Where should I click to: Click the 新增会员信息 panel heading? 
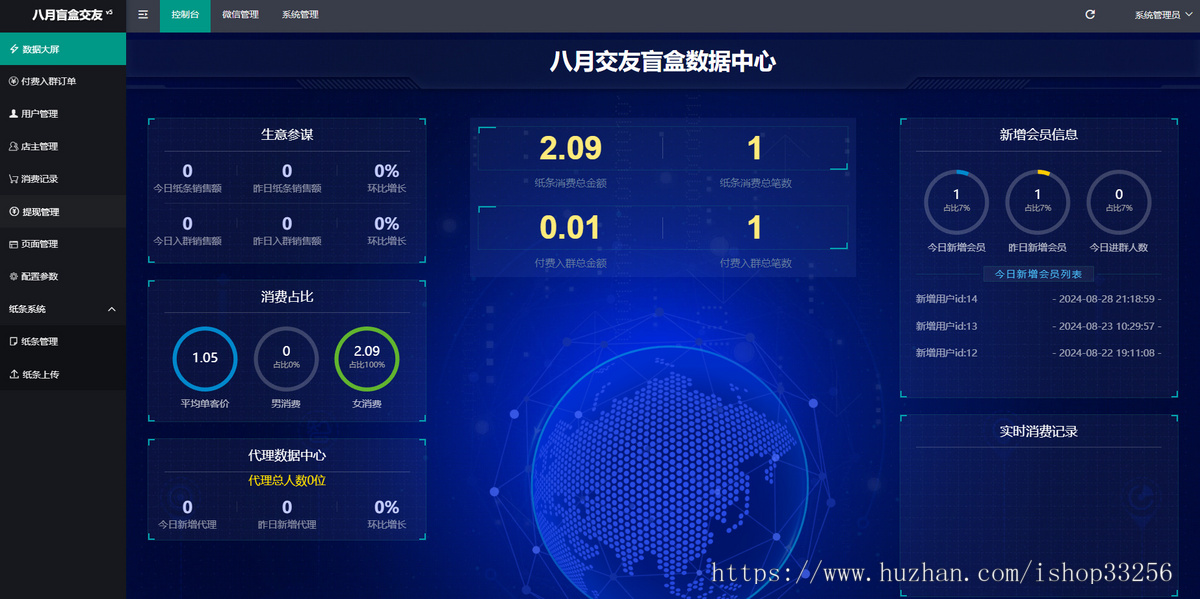pyautogui.click(x=1038, y=134)
